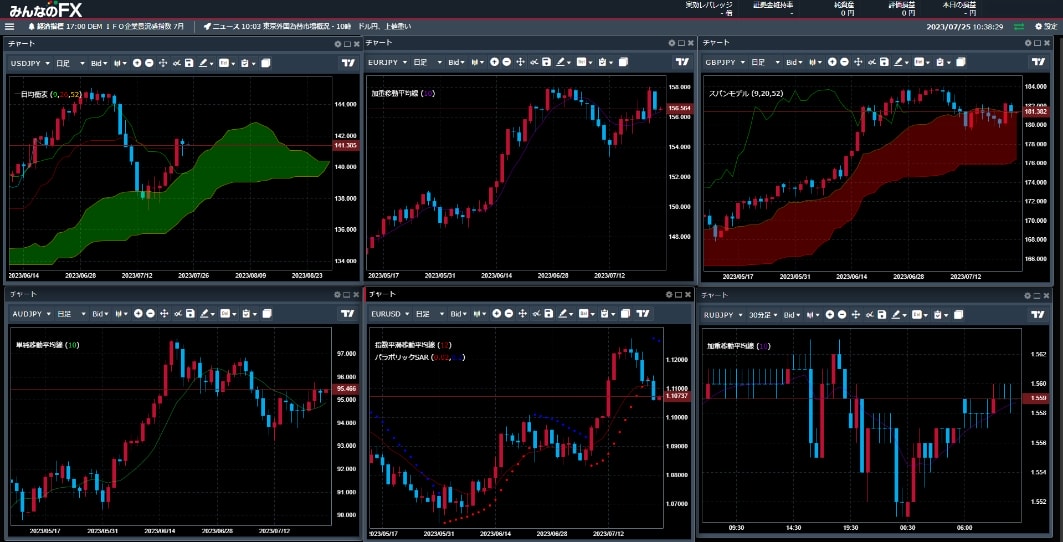1063x542 pixels.
Task: Open the hamburger main menu
Action: 9,26
